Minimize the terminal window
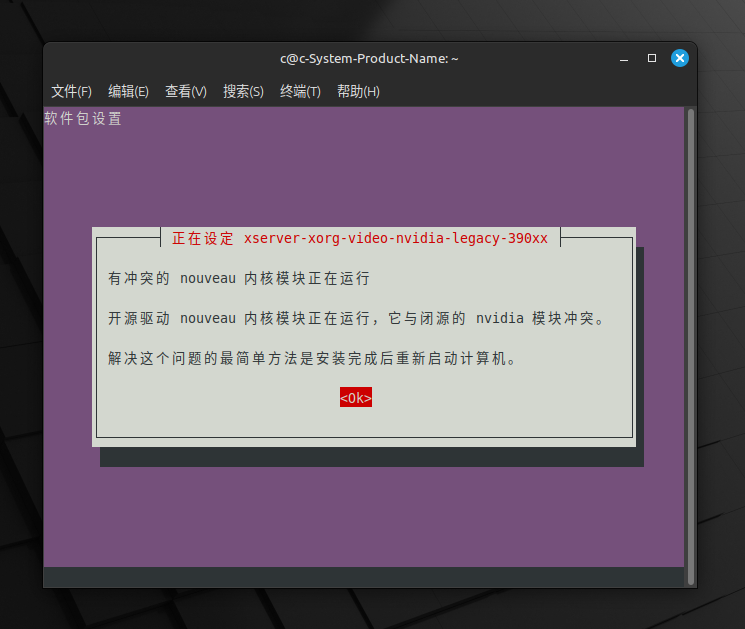745x629 pixels. 624,59
